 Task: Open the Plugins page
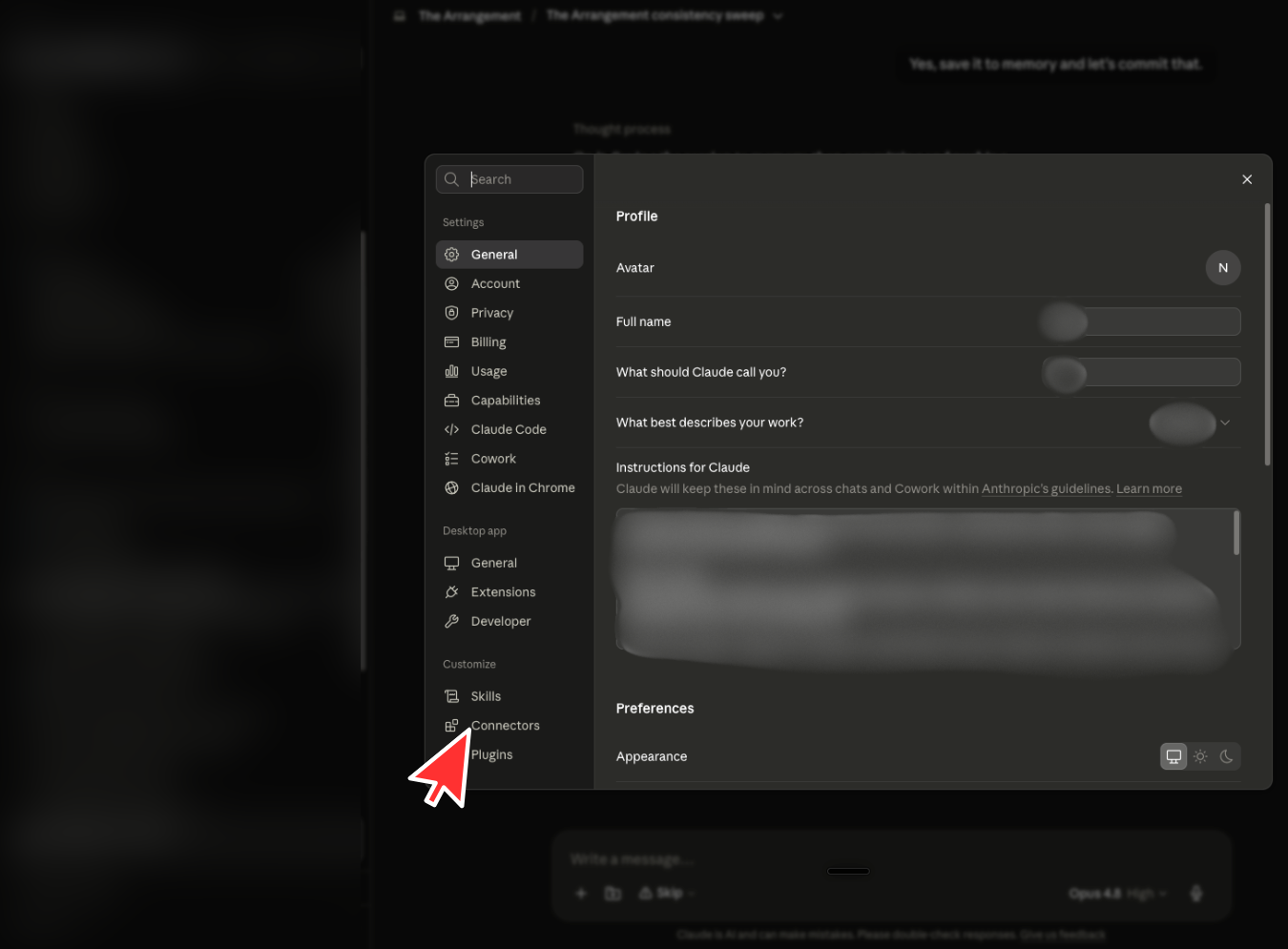tap(509, 754)
